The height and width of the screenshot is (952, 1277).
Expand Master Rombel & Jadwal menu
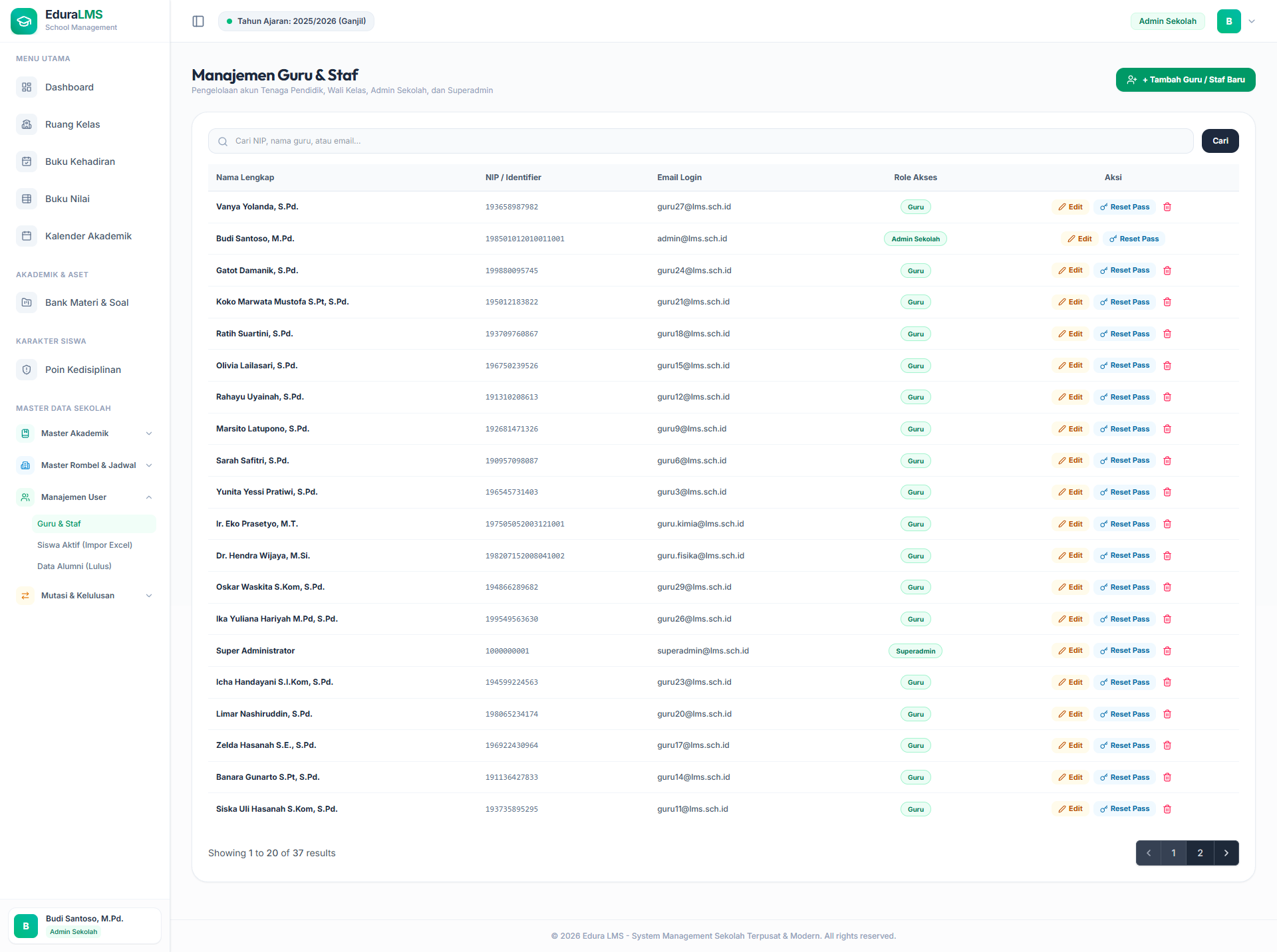point(85,465)
